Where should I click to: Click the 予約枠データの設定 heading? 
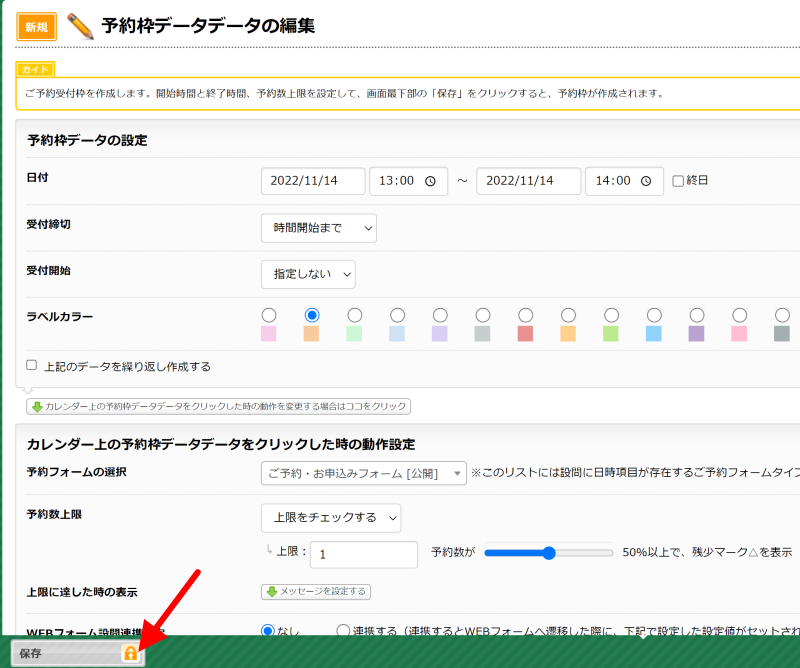pos(87,140)
